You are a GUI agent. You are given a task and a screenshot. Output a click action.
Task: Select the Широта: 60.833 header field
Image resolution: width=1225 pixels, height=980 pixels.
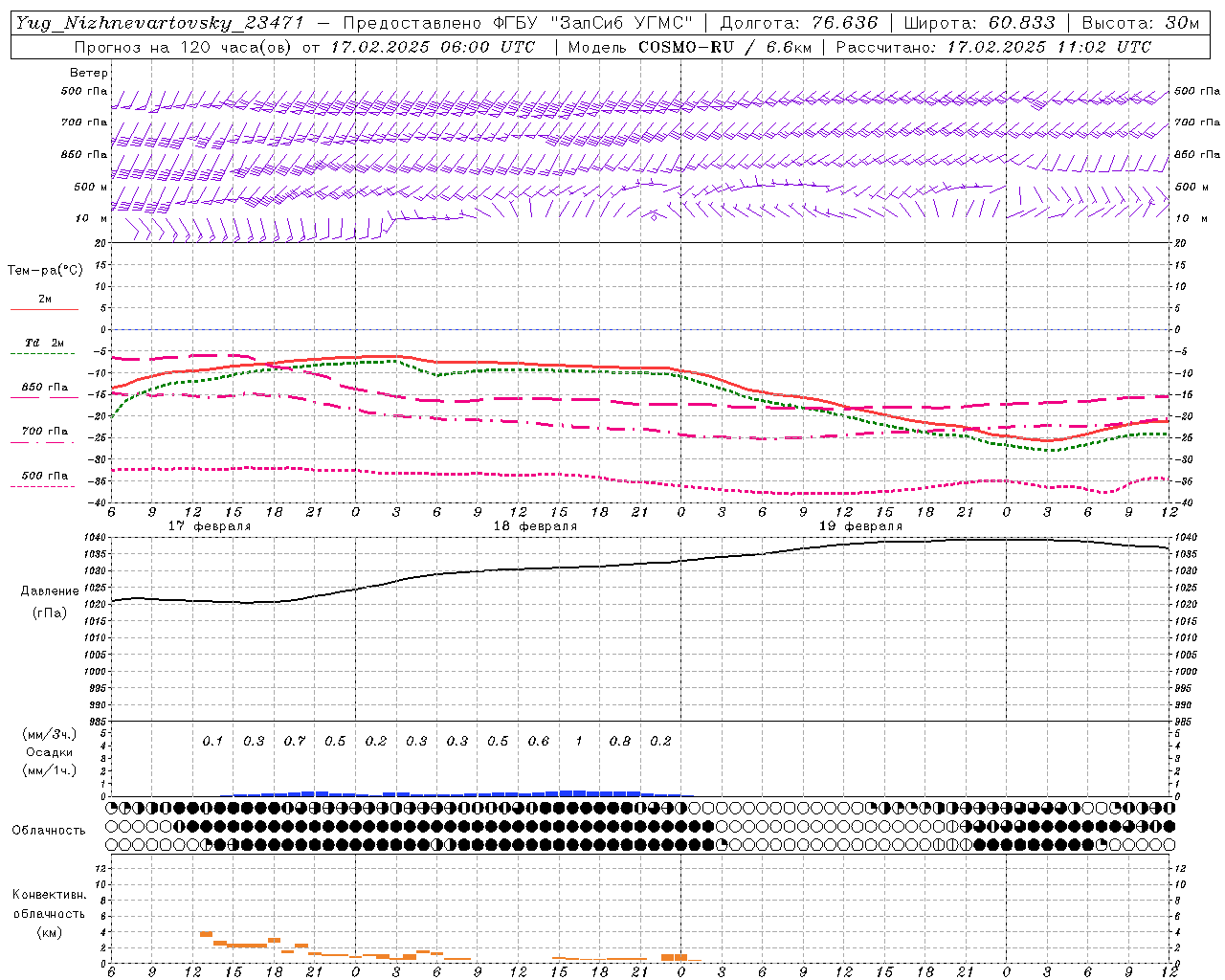tap(979, 23)
